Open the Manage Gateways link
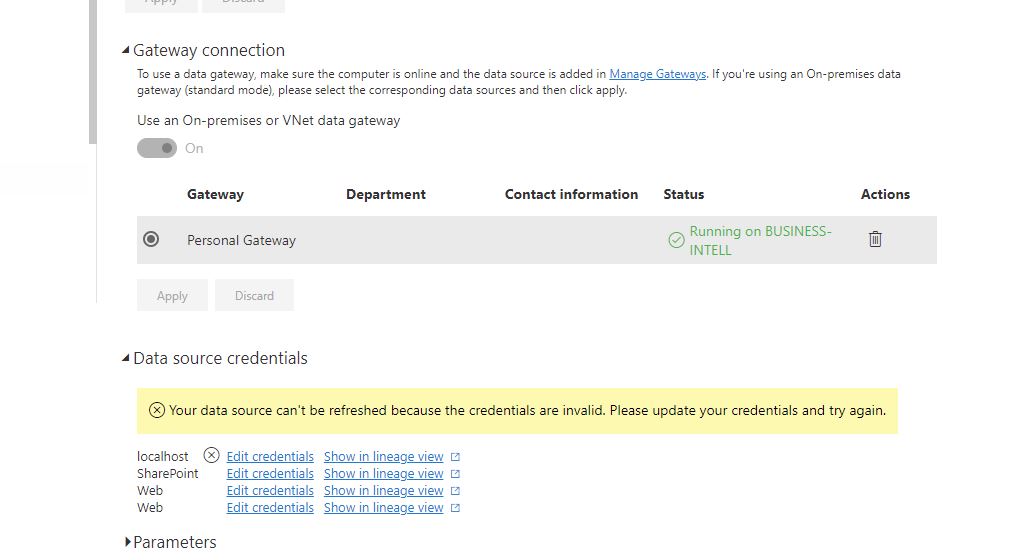Image resolution: width=1031 pixels, height=560 pixels. click(658, 74)
